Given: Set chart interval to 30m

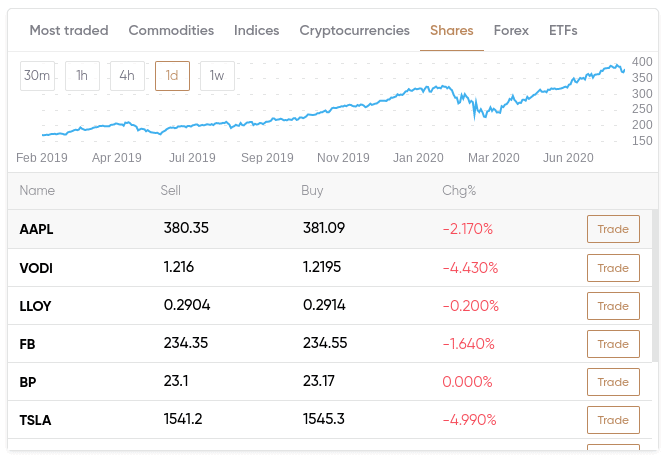Looking at the screenshot, I should click(37, 76).
